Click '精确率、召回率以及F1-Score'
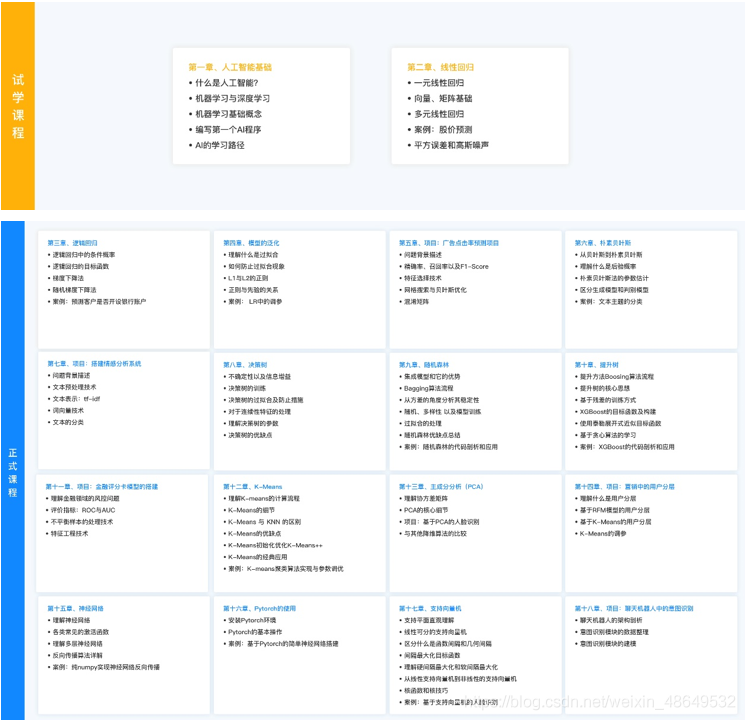The width and height of the screenshot is (745, 720). [x=446, y=267]
